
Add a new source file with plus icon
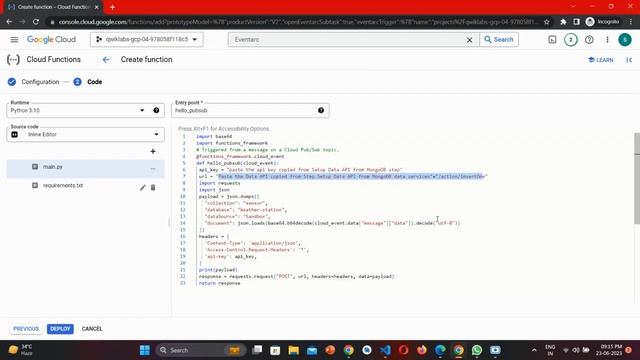click(x=153, y=151)
